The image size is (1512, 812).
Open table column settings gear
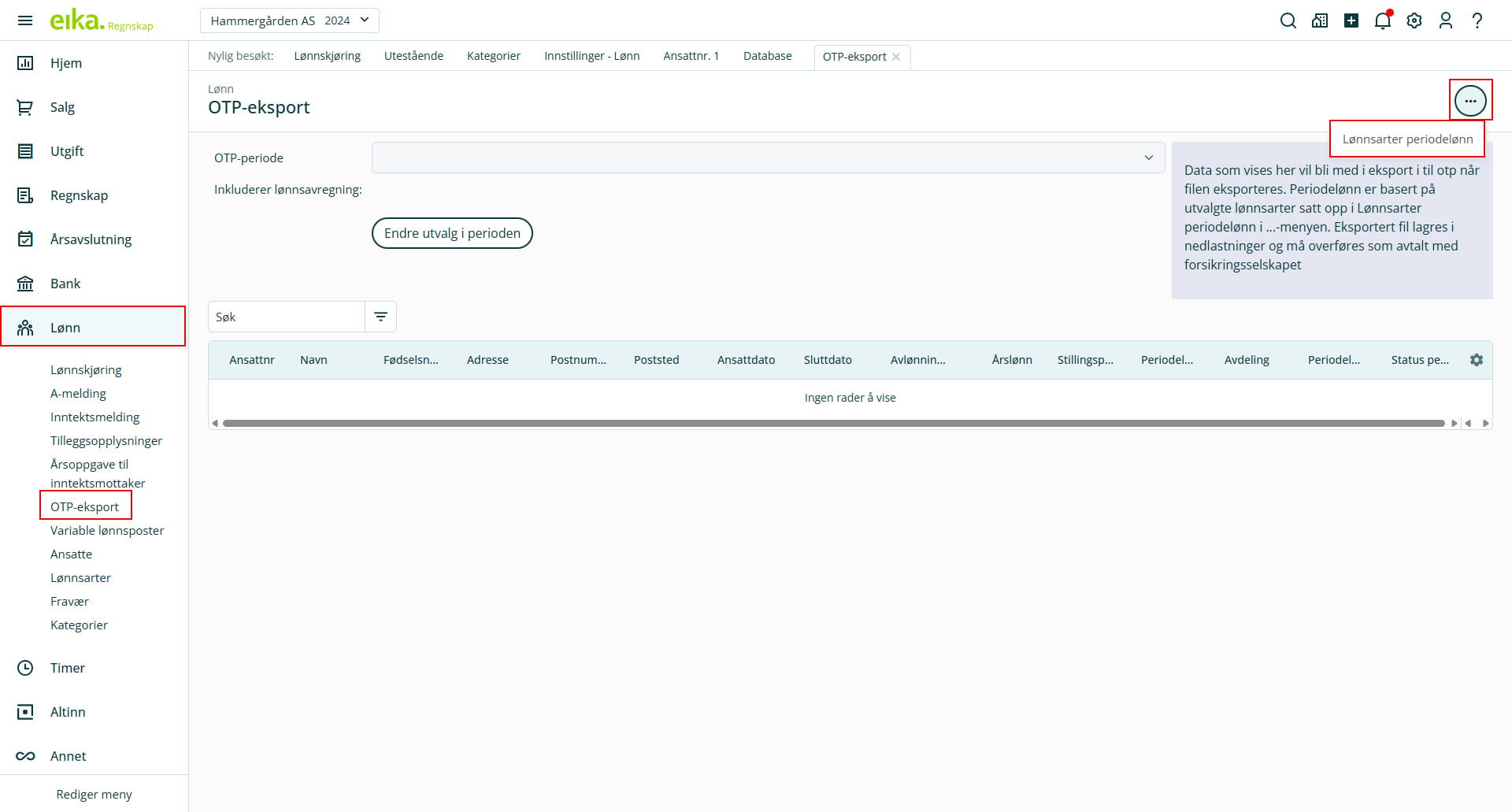[1476, 360]
